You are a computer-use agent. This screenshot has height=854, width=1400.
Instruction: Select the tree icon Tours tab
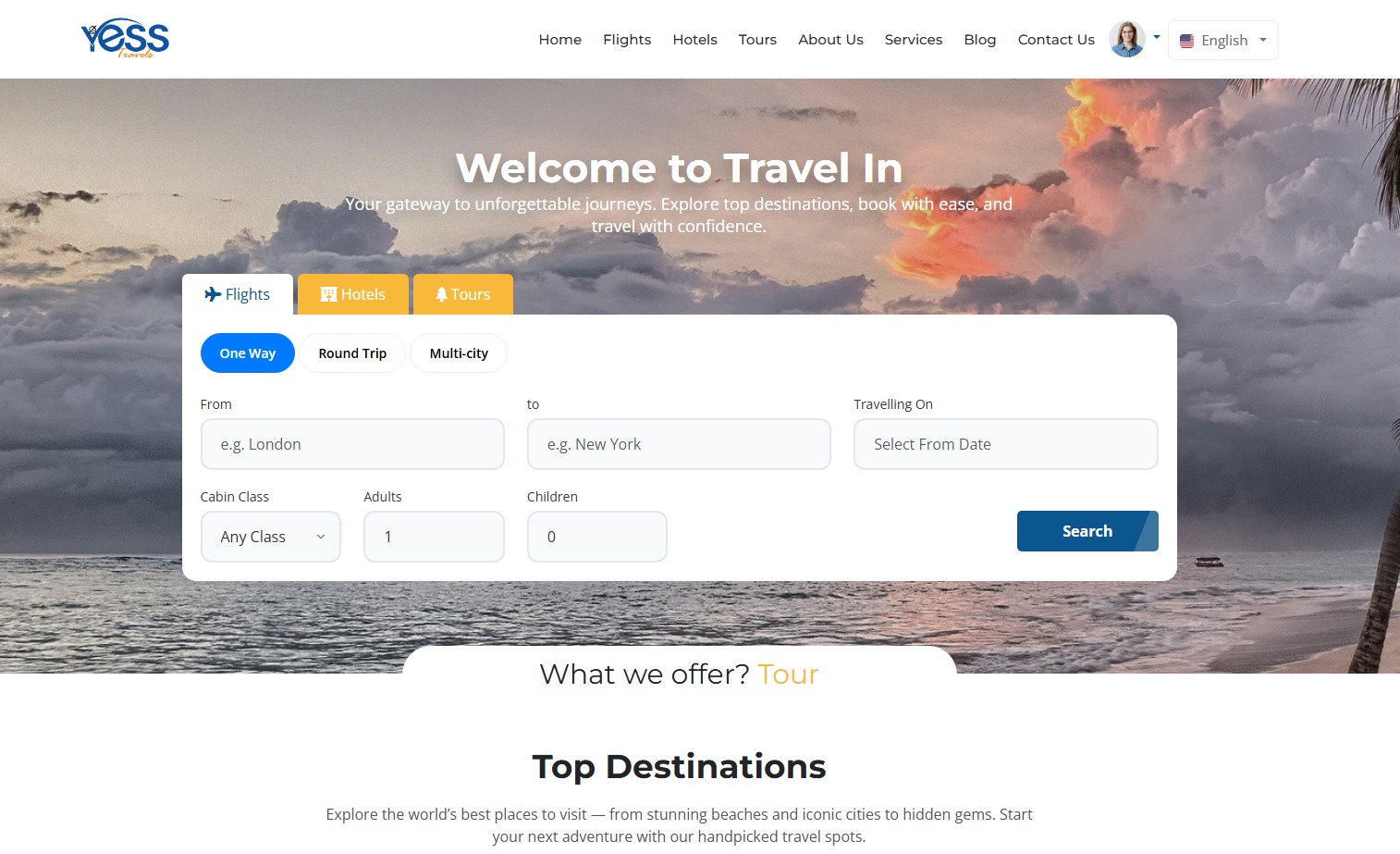pos(462,294)
